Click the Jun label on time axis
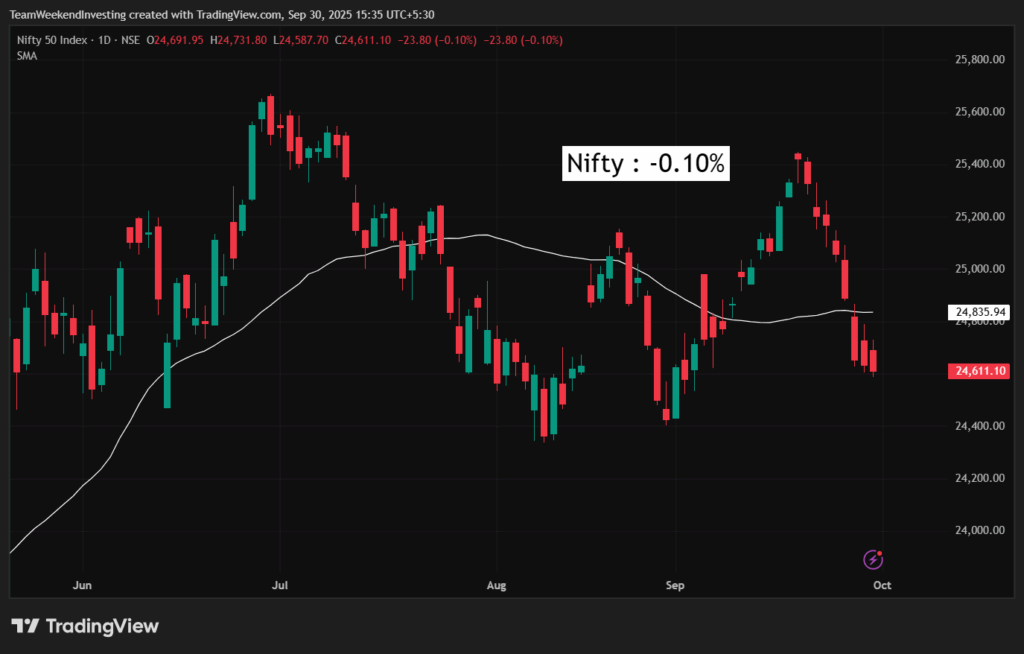Screen dimensions: 1024x654 83,584
